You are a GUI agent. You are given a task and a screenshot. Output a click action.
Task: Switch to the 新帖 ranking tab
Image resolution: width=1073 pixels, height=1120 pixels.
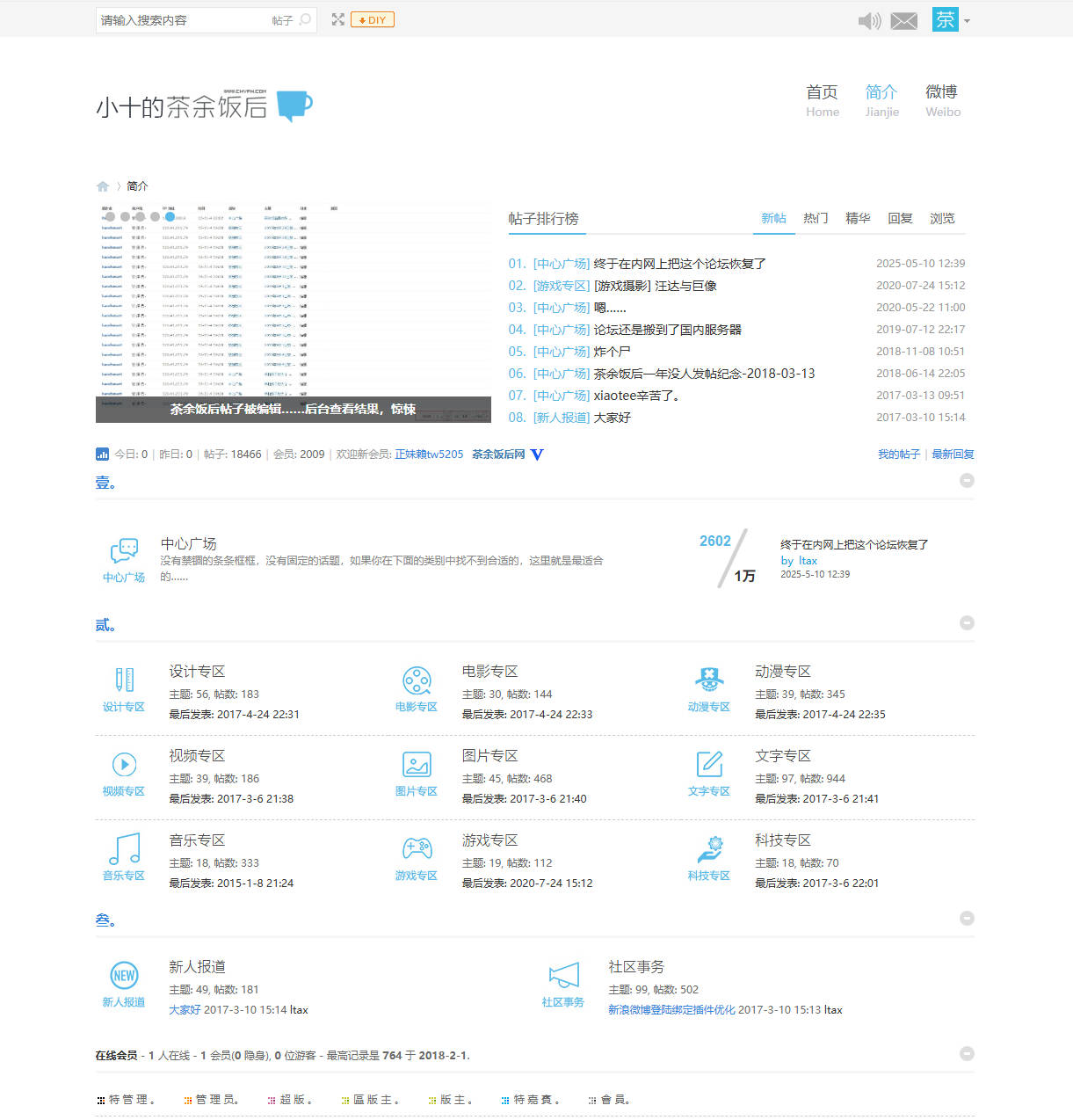(x=774, y=218)
